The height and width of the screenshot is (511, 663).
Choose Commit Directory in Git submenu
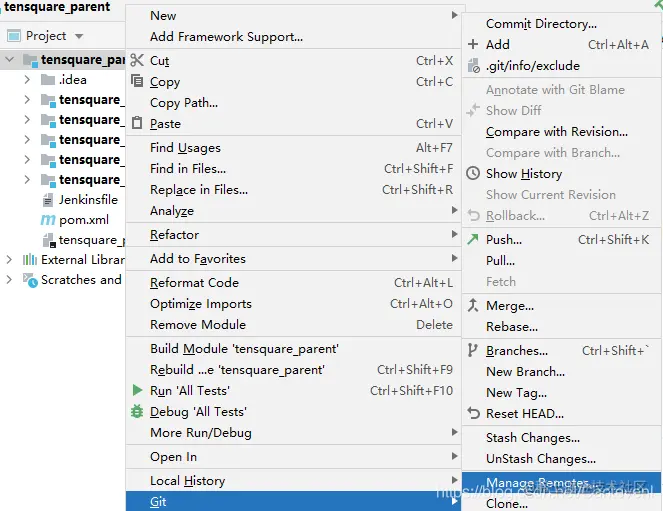pos(562,24)
